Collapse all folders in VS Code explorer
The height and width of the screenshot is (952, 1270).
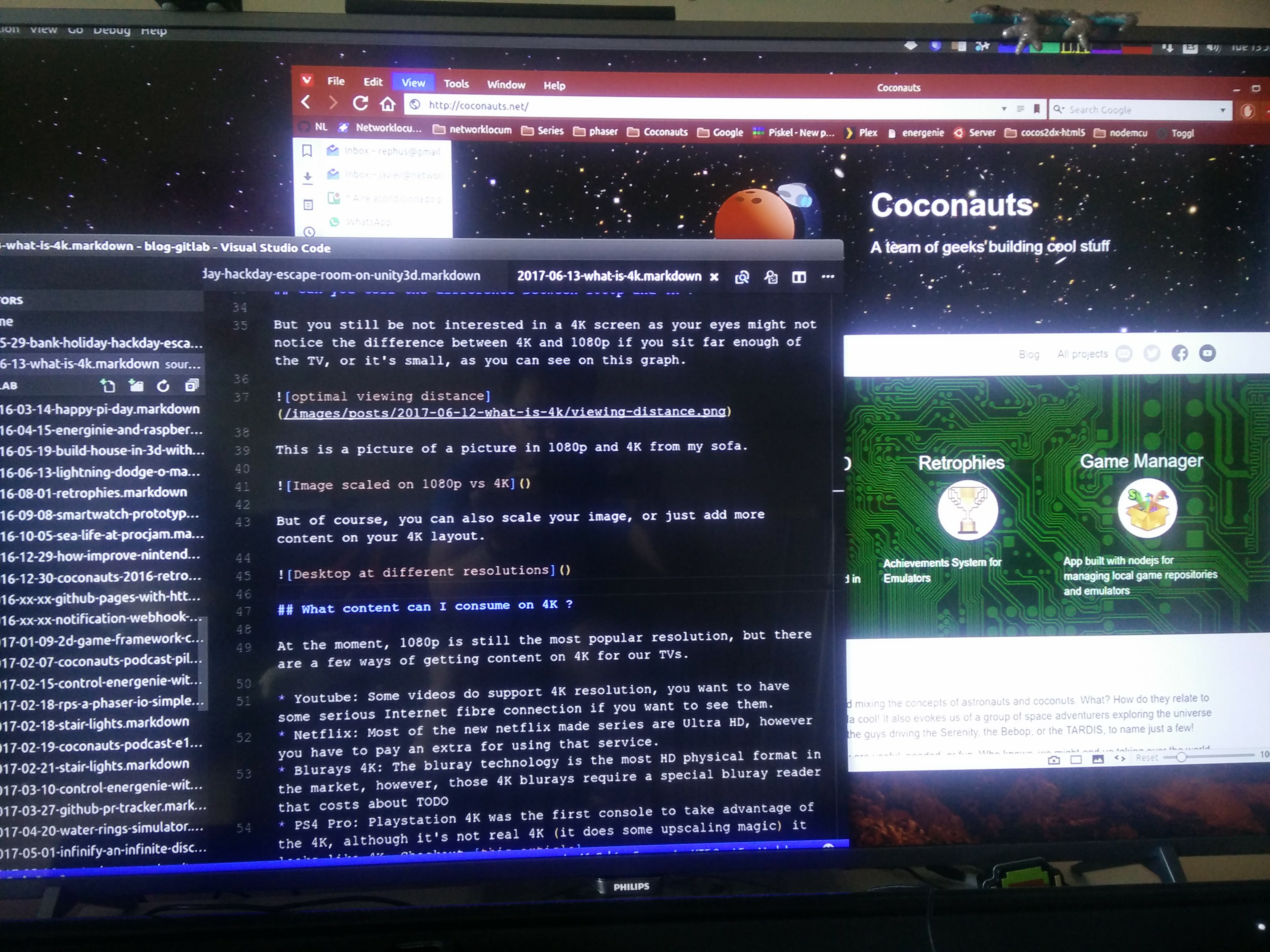192,385
